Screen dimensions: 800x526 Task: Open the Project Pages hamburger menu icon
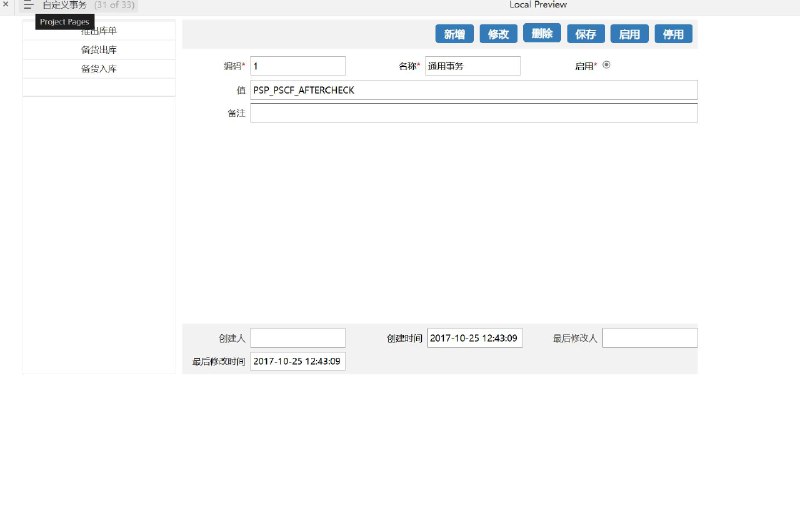[28, 5]
